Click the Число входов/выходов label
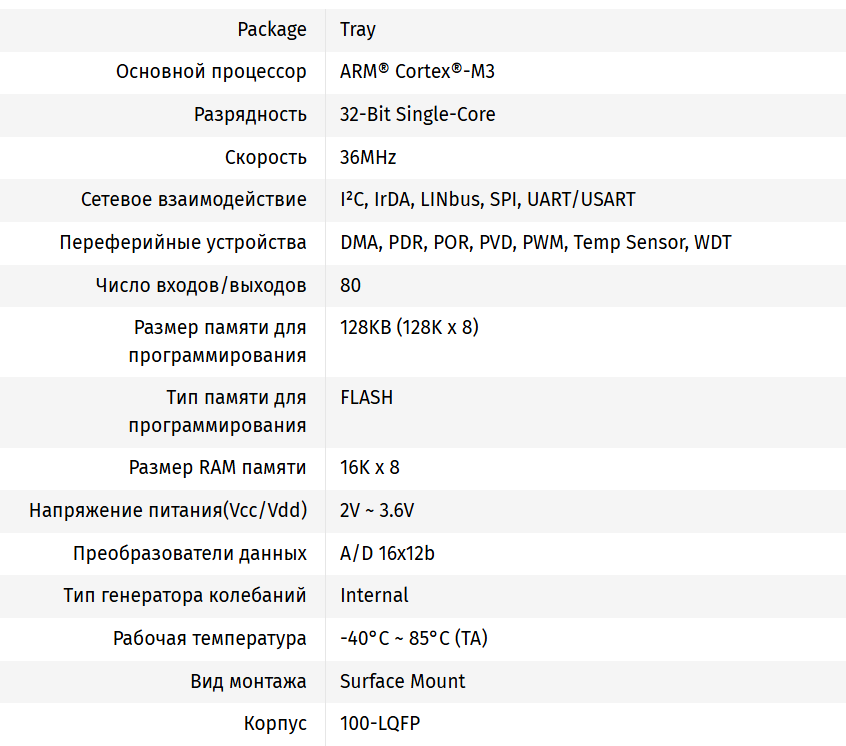The width and height of the screenshot is (846, 746). click(x=201, y=285)
